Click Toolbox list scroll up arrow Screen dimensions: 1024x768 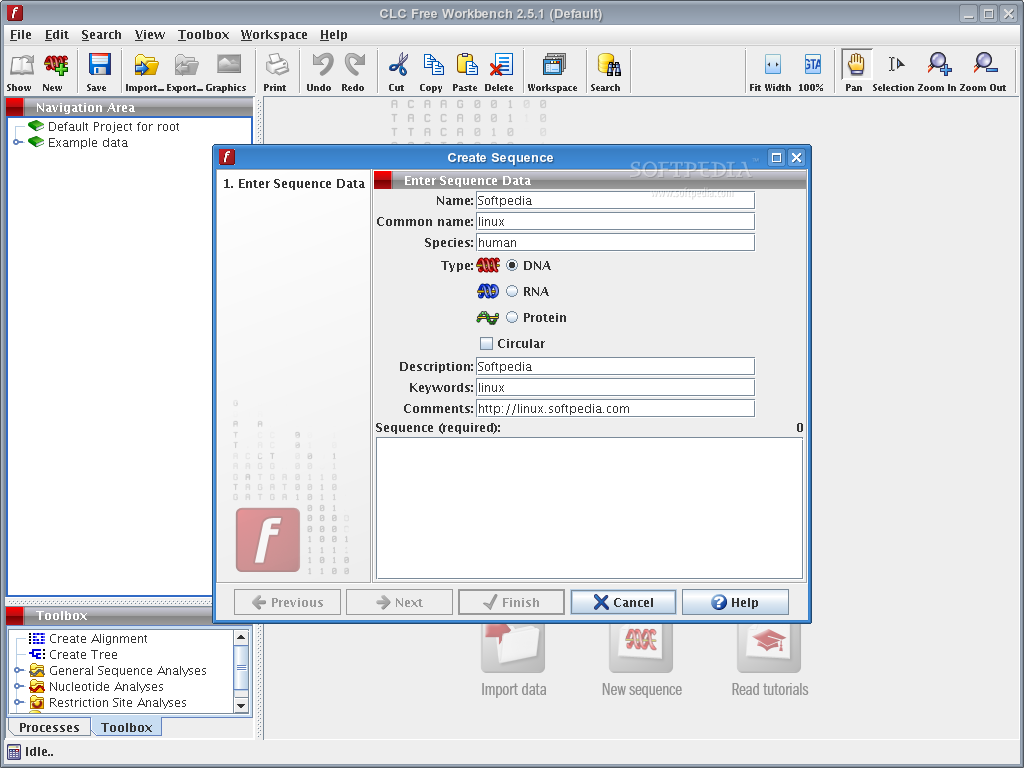241,637
